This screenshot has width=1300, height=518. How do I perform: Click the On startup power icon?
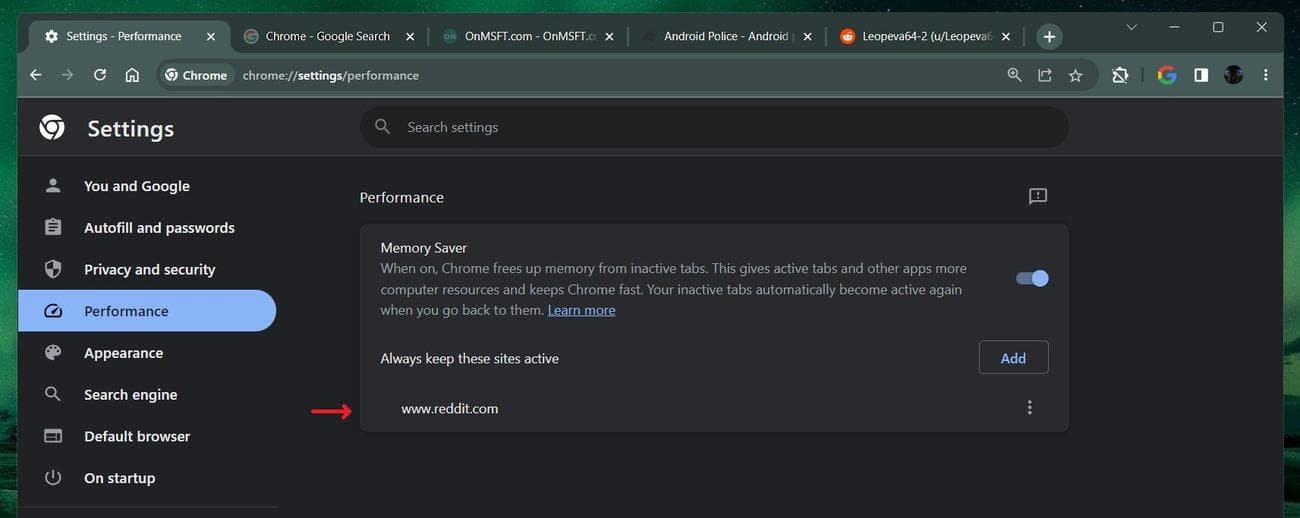(53, 478)
